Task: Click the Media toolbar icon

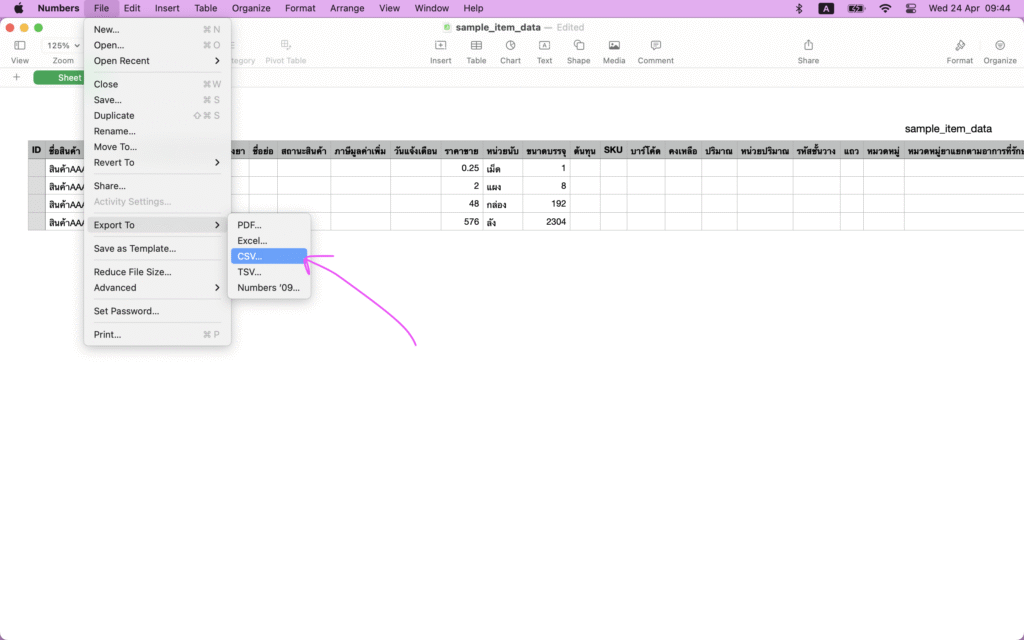Action: [x=614, y=46]
